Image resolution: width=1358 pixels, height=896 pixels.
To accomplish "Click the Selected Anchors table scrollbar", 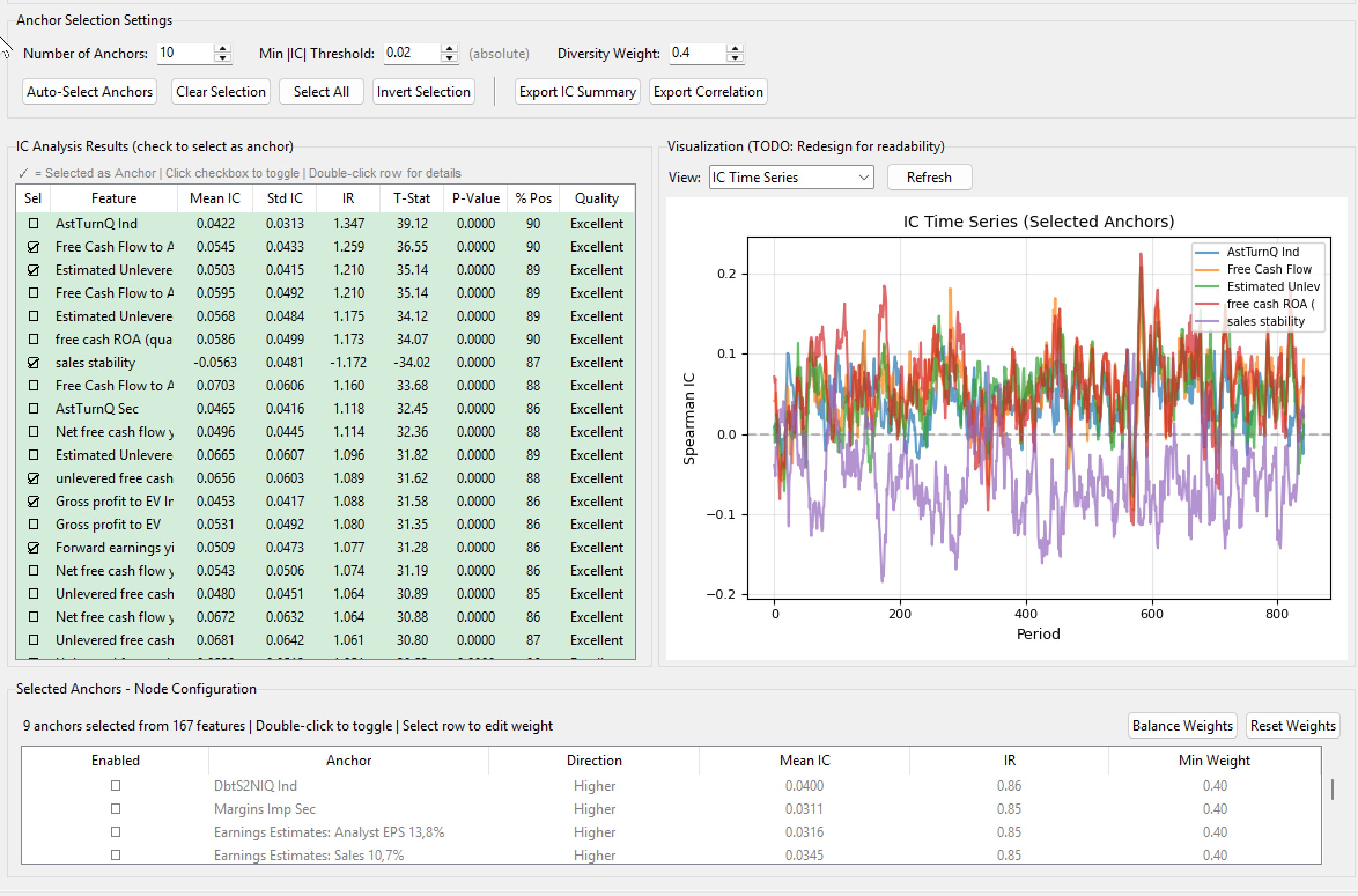I will tap(1332, 790).
